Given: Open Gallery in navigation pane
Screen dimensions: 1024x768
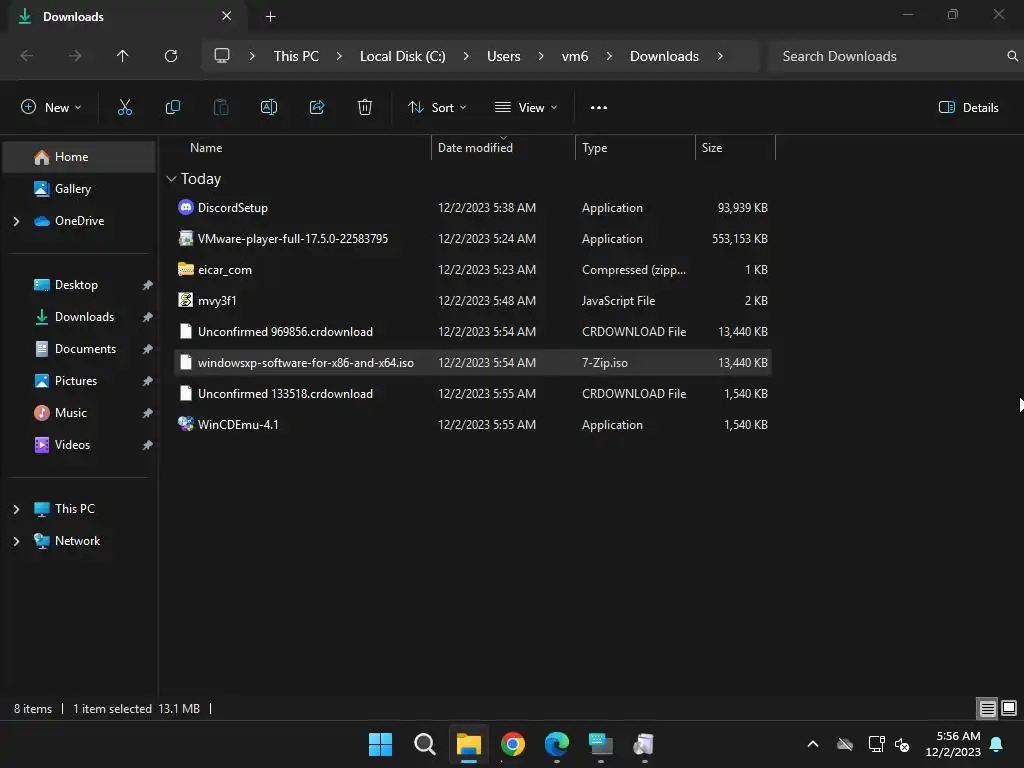Looking at the screenshot, I should 79,189.
